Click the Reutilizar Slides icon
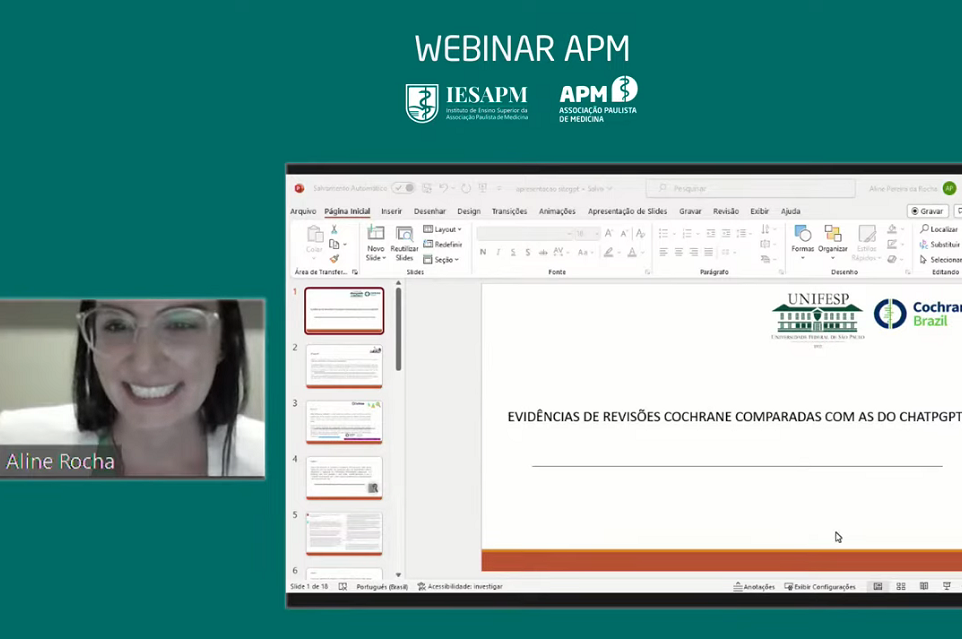The image size is (962, 639). [x=404, y=236]
